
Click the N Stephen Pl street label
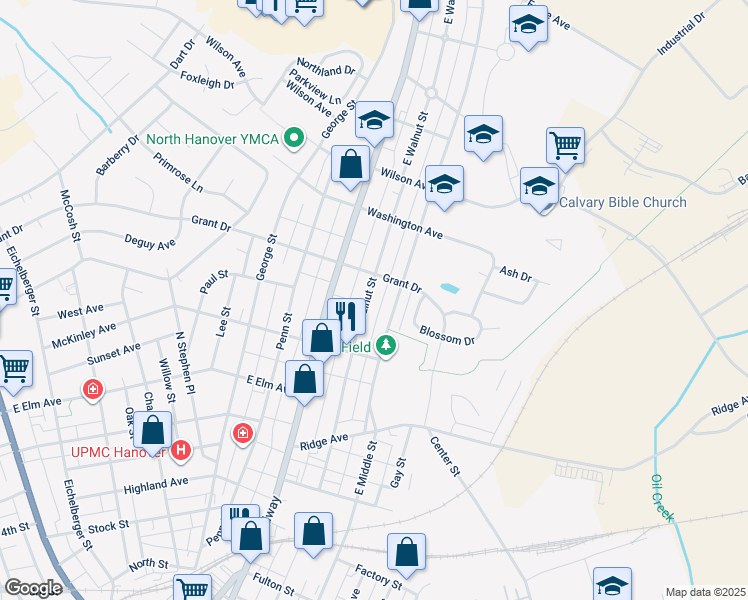186,363
